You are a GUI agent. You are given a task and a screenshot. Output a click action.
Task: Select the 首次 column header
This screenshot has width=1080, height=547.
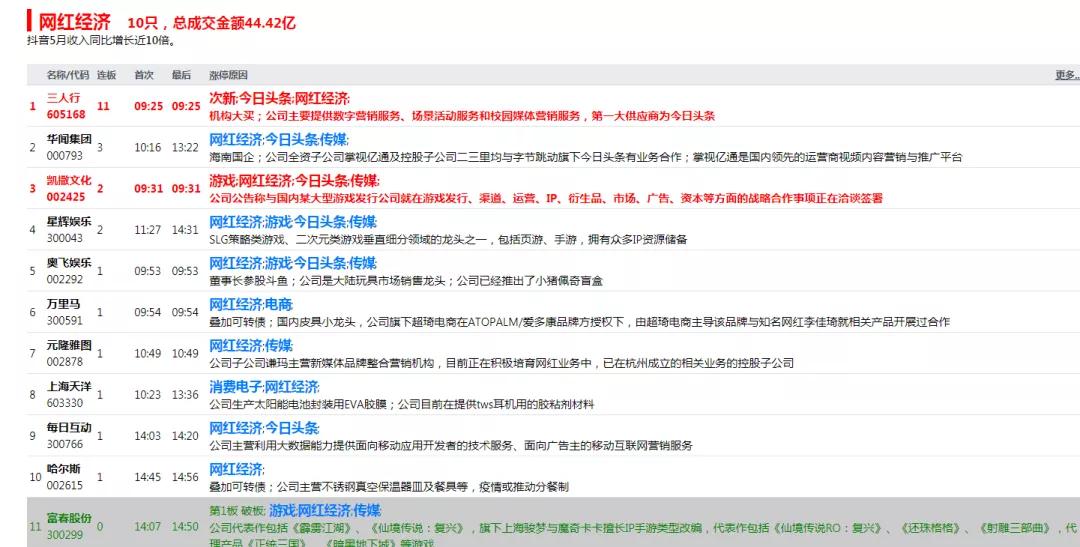click(144, 75)
